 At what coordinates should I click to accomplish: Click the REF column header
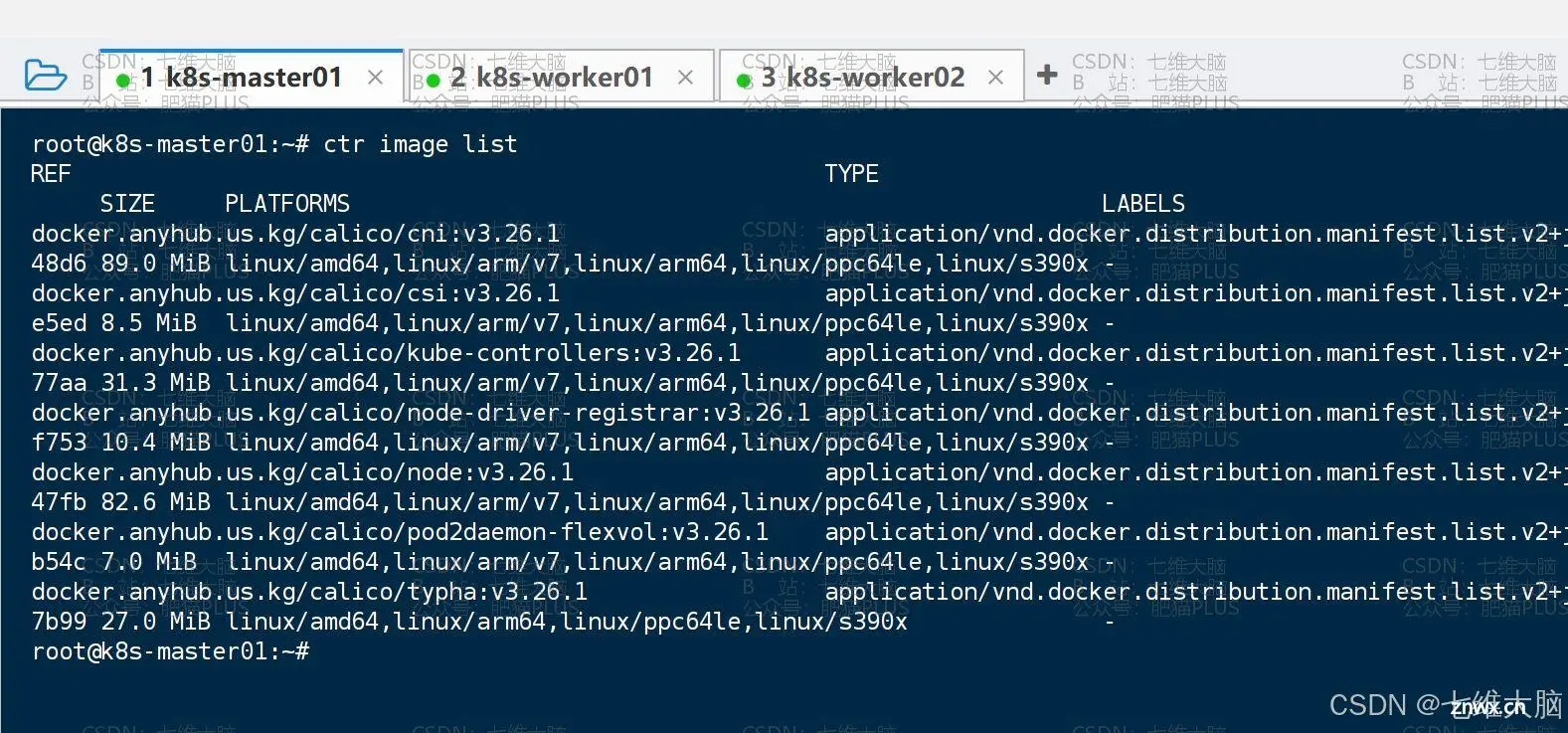point(52,174)
